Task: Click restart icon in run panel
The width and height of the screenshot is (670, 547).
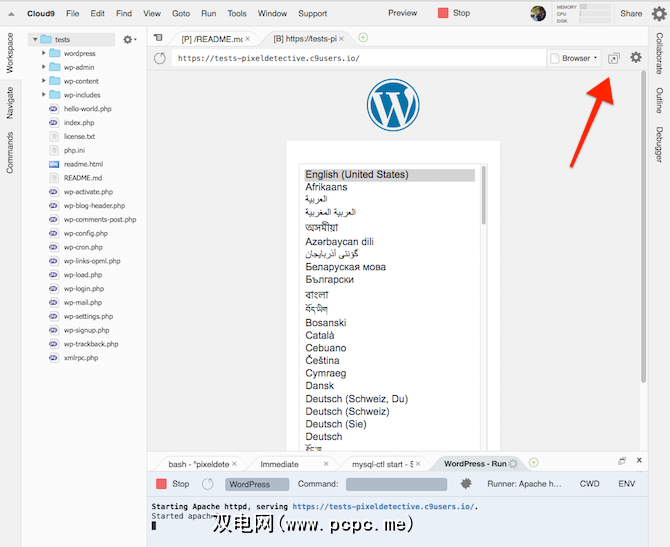Action: [x=208, y=484]
